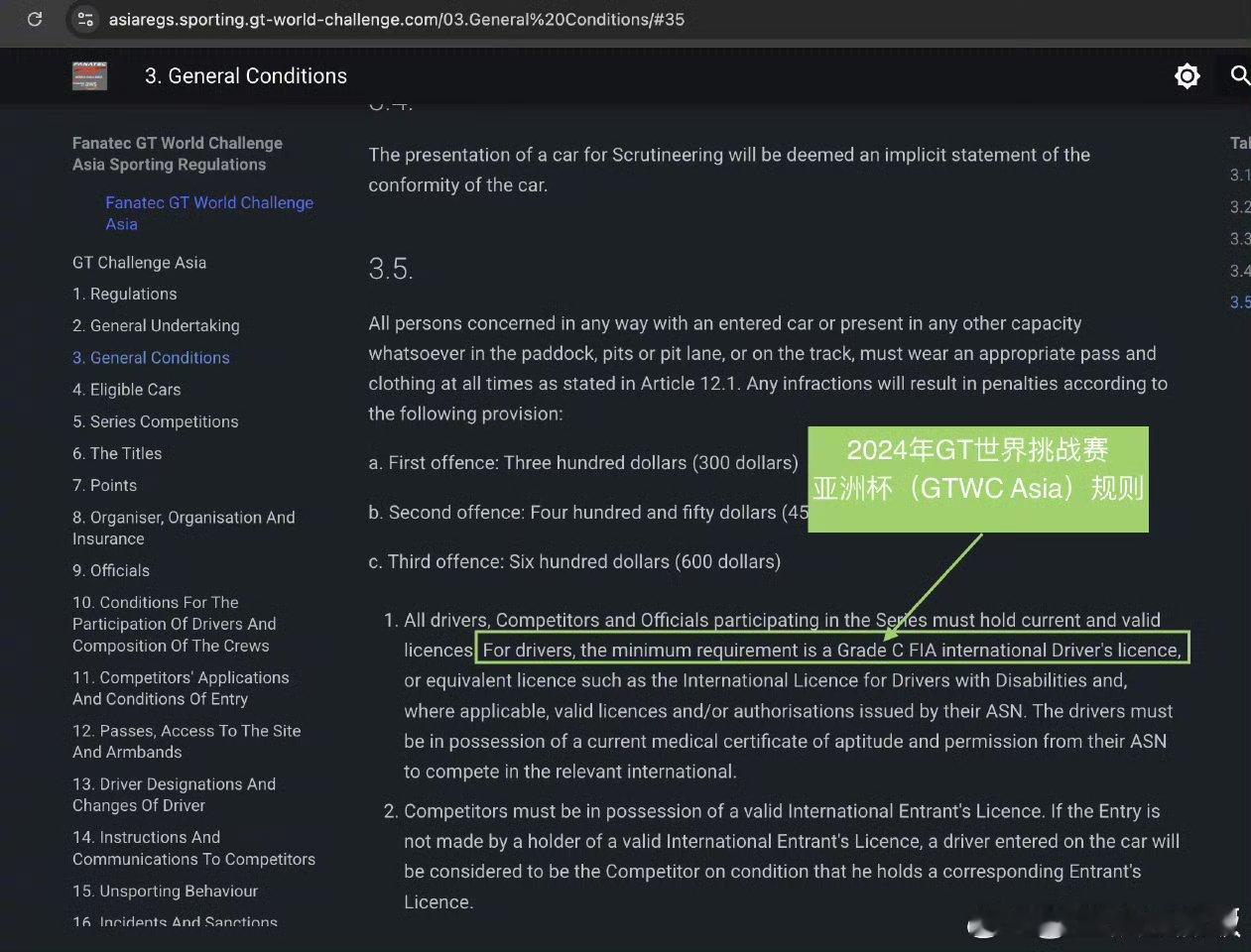Click the Fanatec series logo in header
This screenshot has width=1251, height=952.
tap(89, 76)
